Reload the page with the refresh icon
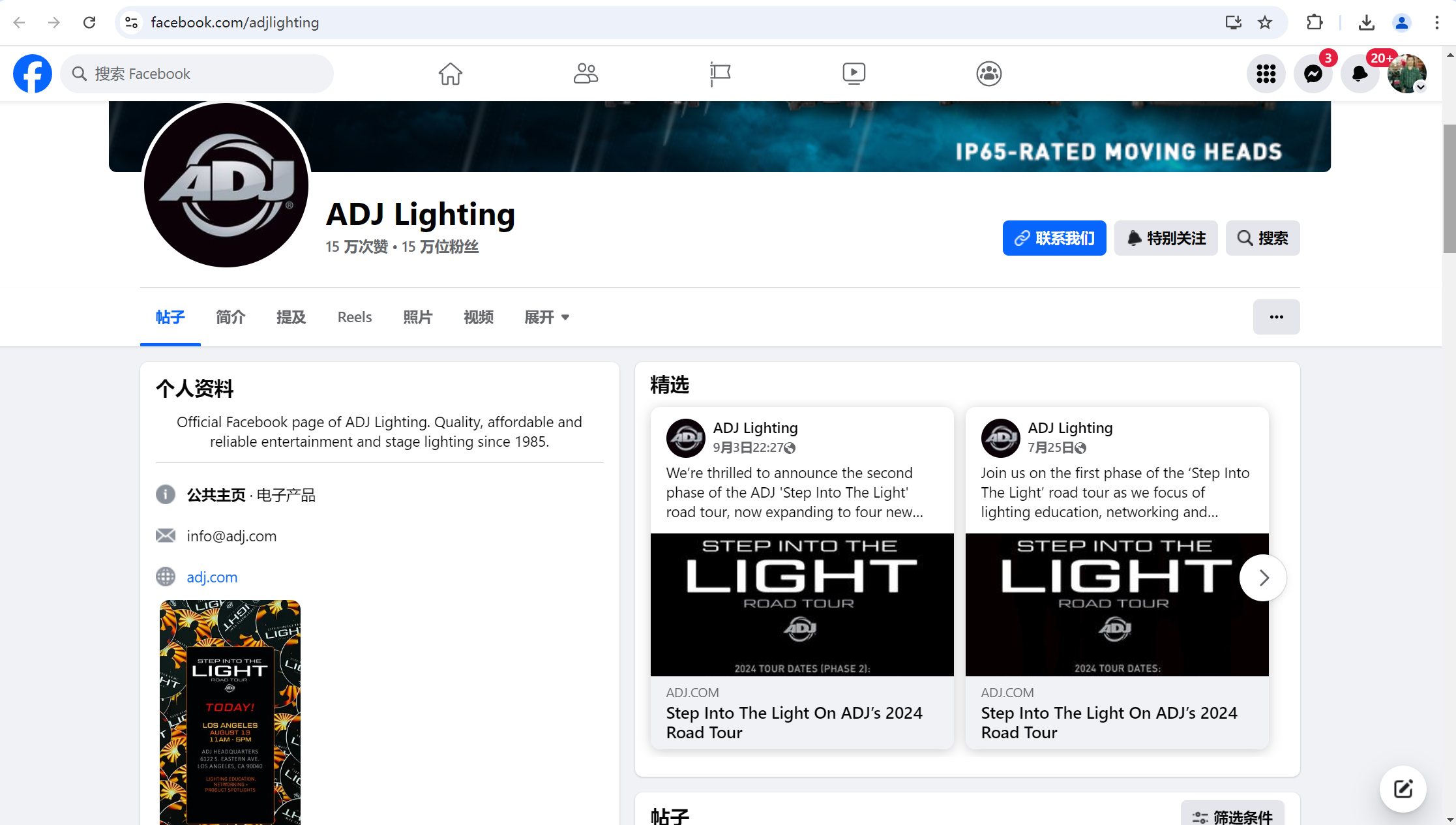The image size is (1456, 825). (x=89, y=23)
